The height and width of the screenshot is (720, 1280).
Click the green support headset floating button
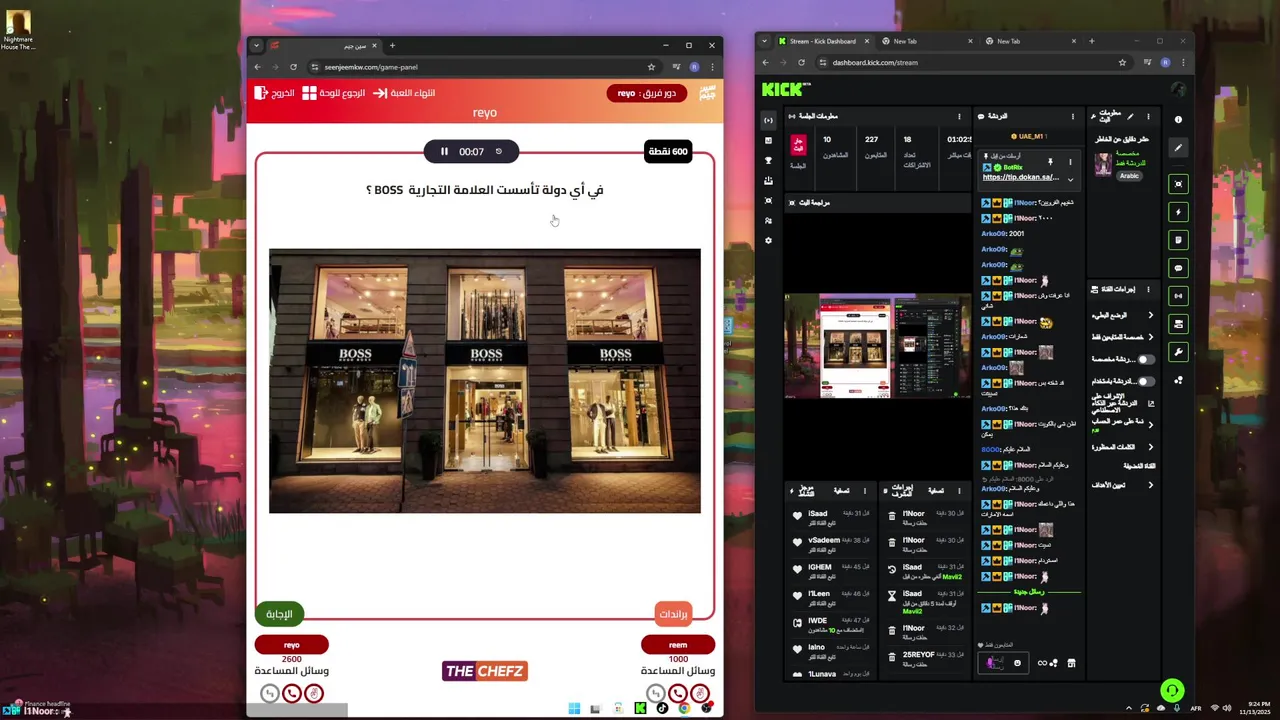pos(1172,690)
